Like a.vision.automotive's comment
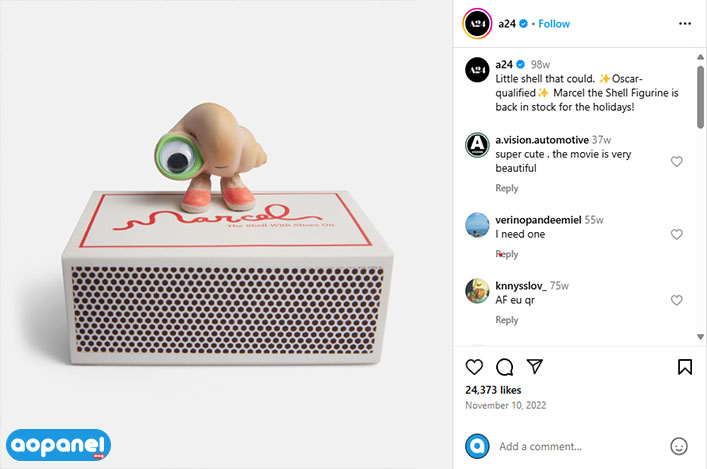 [676, 161]
